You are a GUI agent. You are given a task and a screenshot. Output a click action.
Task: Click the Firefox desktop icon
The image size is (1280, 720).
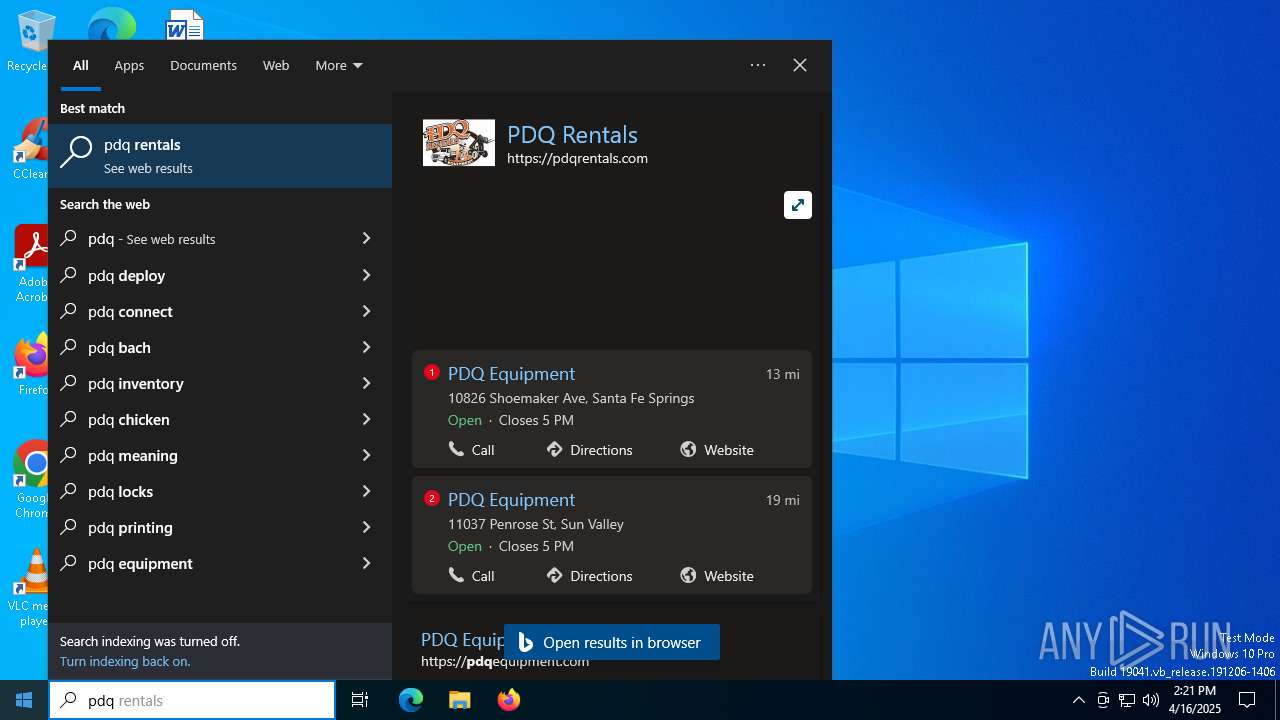(x=30, y=366)
